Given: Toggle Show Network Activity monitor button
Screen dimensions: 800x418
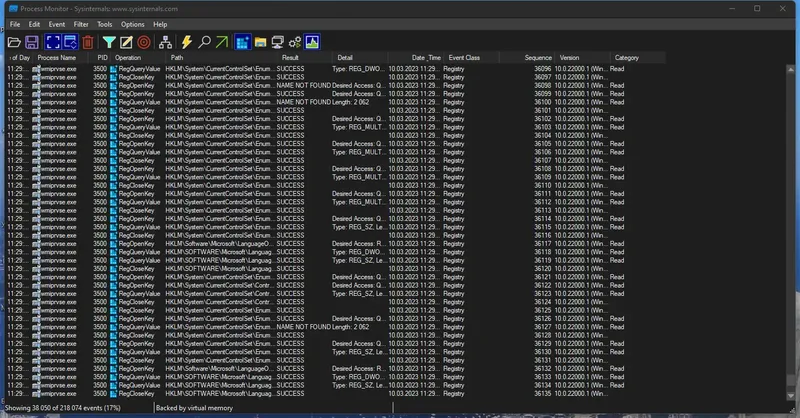Looking at the screenshot, I should pos(278,42).
